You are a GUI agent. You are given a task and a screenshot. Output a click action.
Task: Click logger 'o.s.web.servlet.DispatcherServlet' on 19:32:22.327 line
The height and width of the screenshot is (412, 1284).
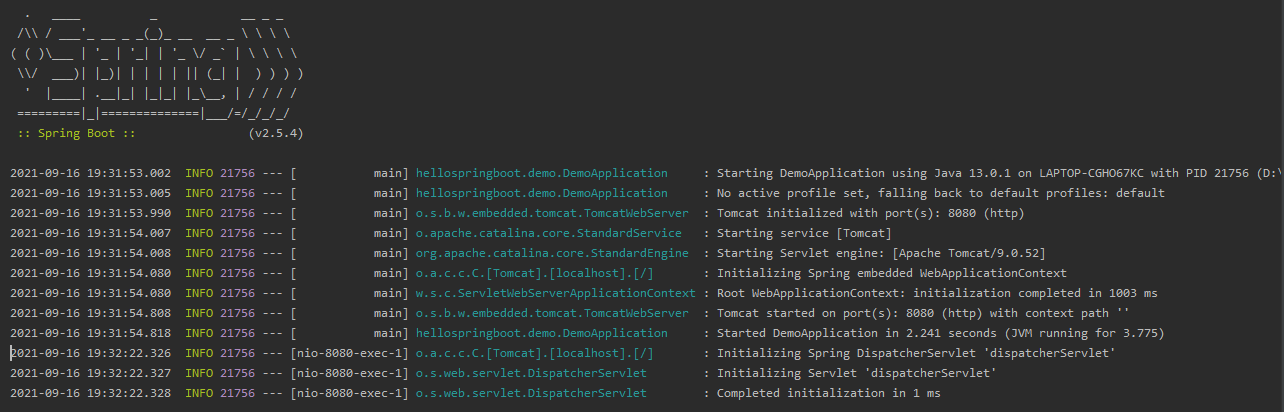(x=531, y=373)
